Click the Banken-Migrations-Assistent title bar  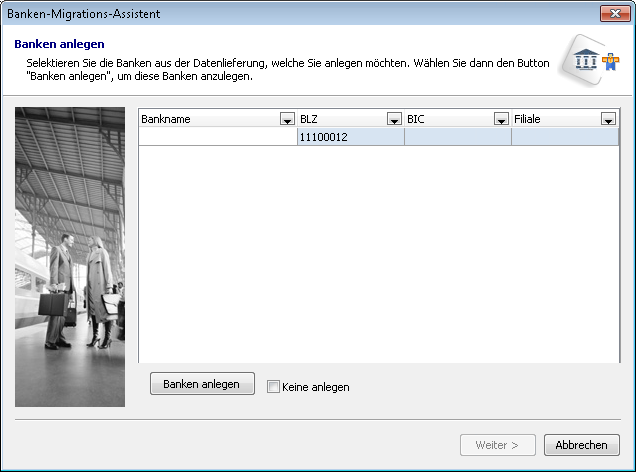pyautogui.click(x=300, y=13)
